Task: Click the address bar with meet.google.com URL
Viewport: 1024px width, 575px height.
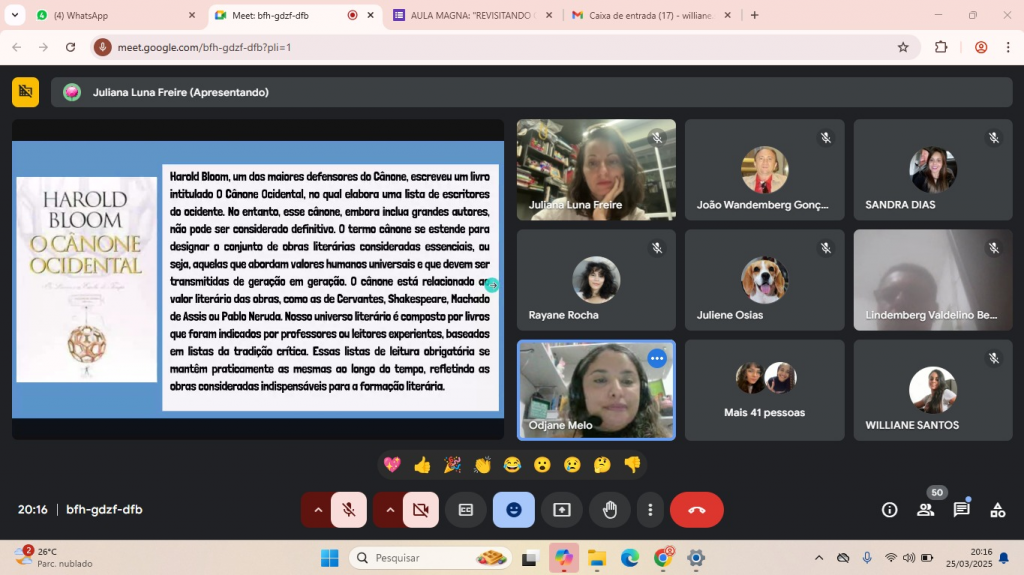Action: [x=500, y=47]
